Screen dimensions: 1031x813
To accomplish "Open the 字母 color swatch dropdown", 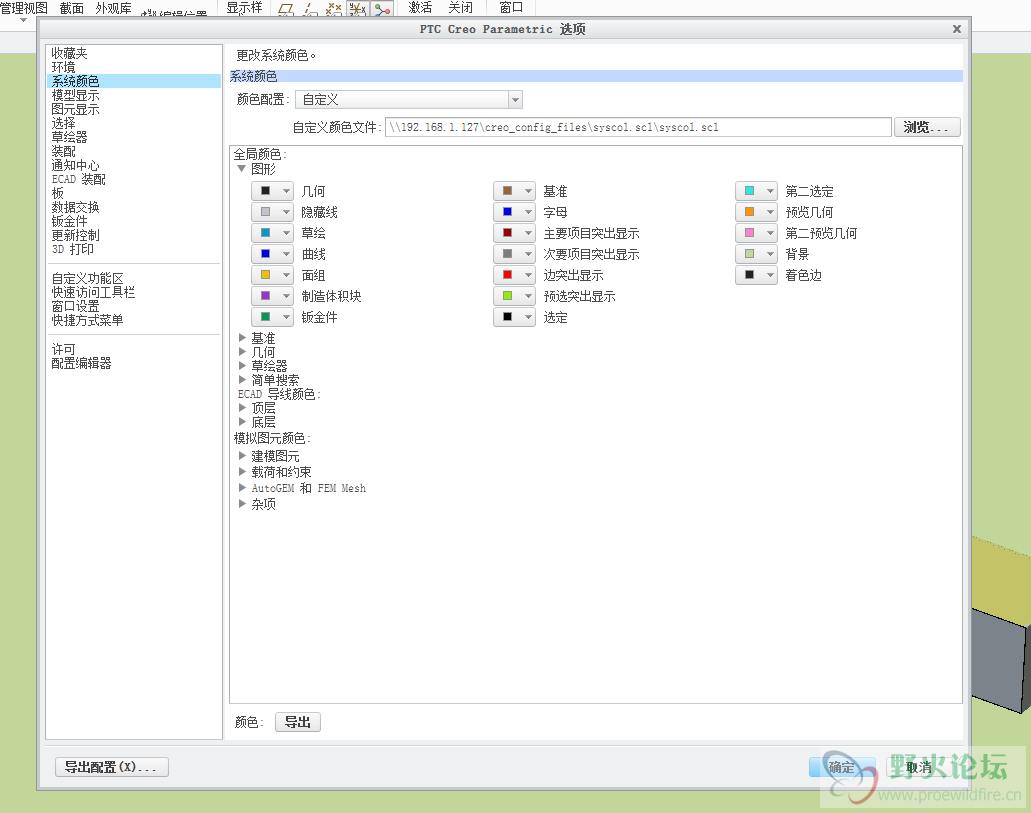I will coord(514,212).
